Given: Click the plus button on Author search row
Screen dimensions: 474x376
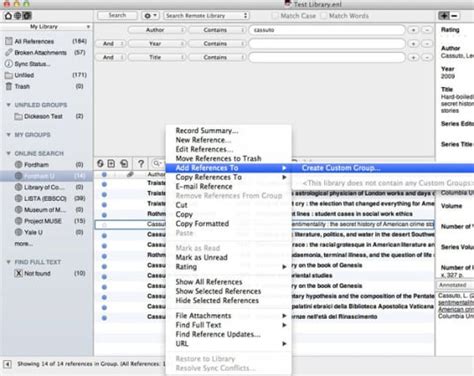Looking at the screenshot, I should click(413, 30).
